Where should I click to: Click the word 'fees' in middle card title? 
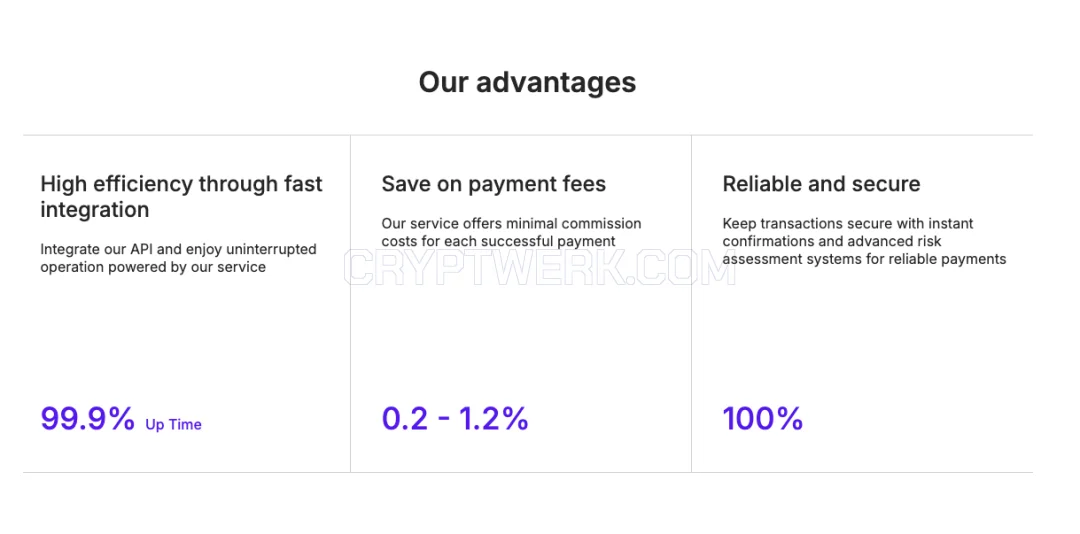coord(582,184)
